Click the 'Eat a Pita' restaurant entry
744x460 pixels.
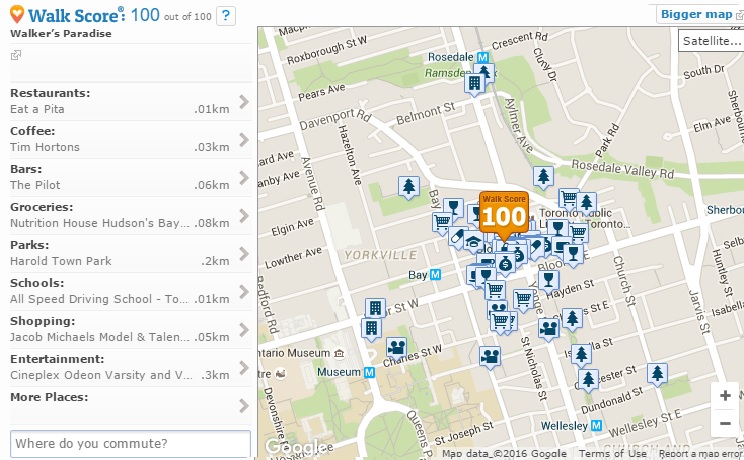[x=37, y=109]
